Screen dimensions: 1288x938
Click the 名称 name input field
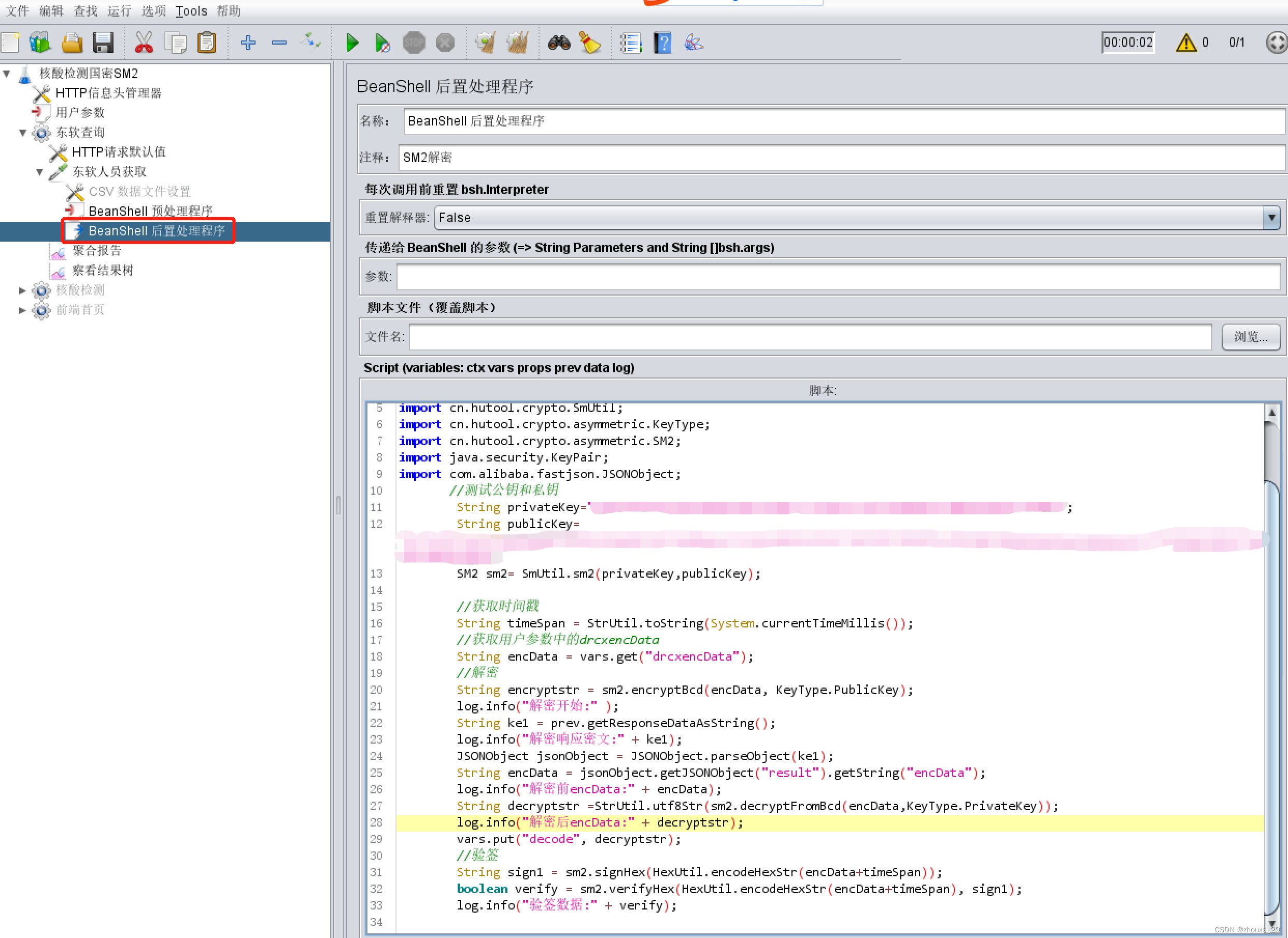coord(843,121)
